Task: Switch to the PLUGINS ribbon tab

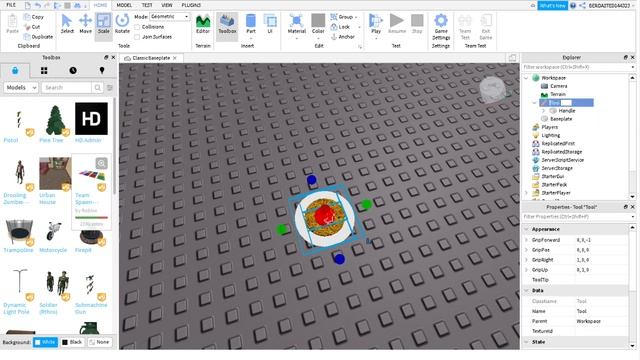Action: click(x=191, y=5)
